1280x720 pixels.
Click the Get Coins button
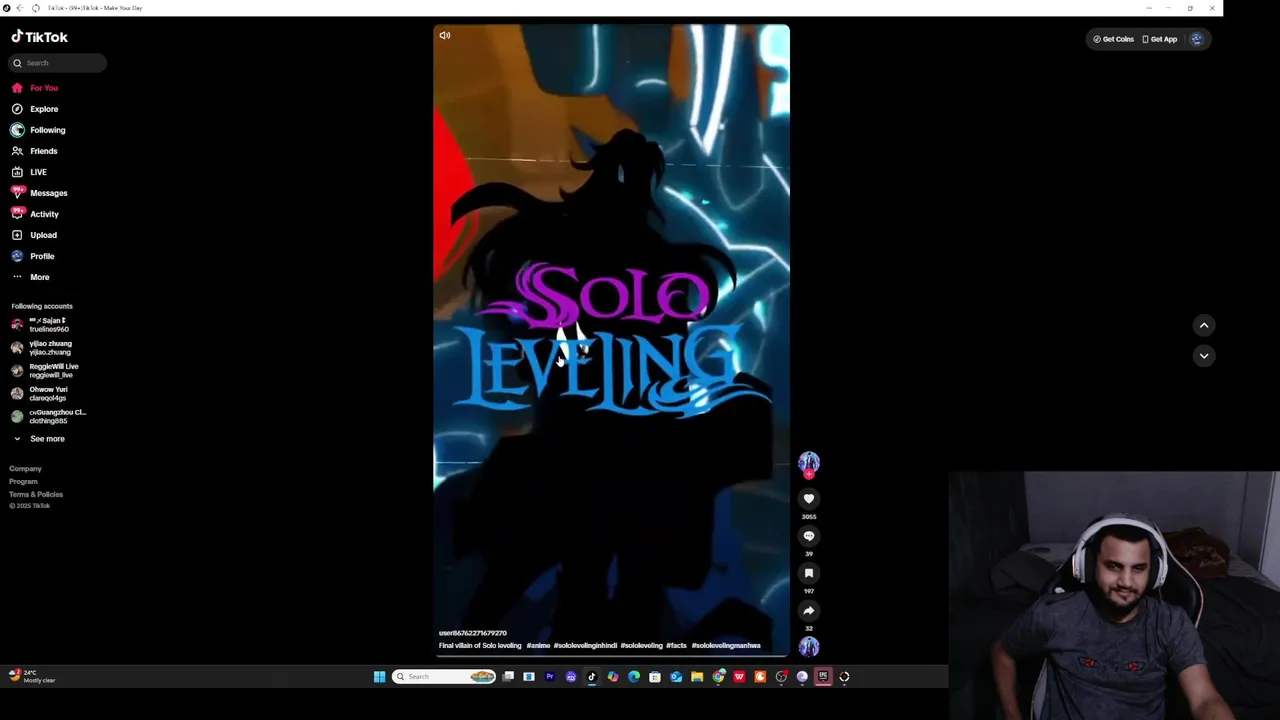[x=1113, y=39]
